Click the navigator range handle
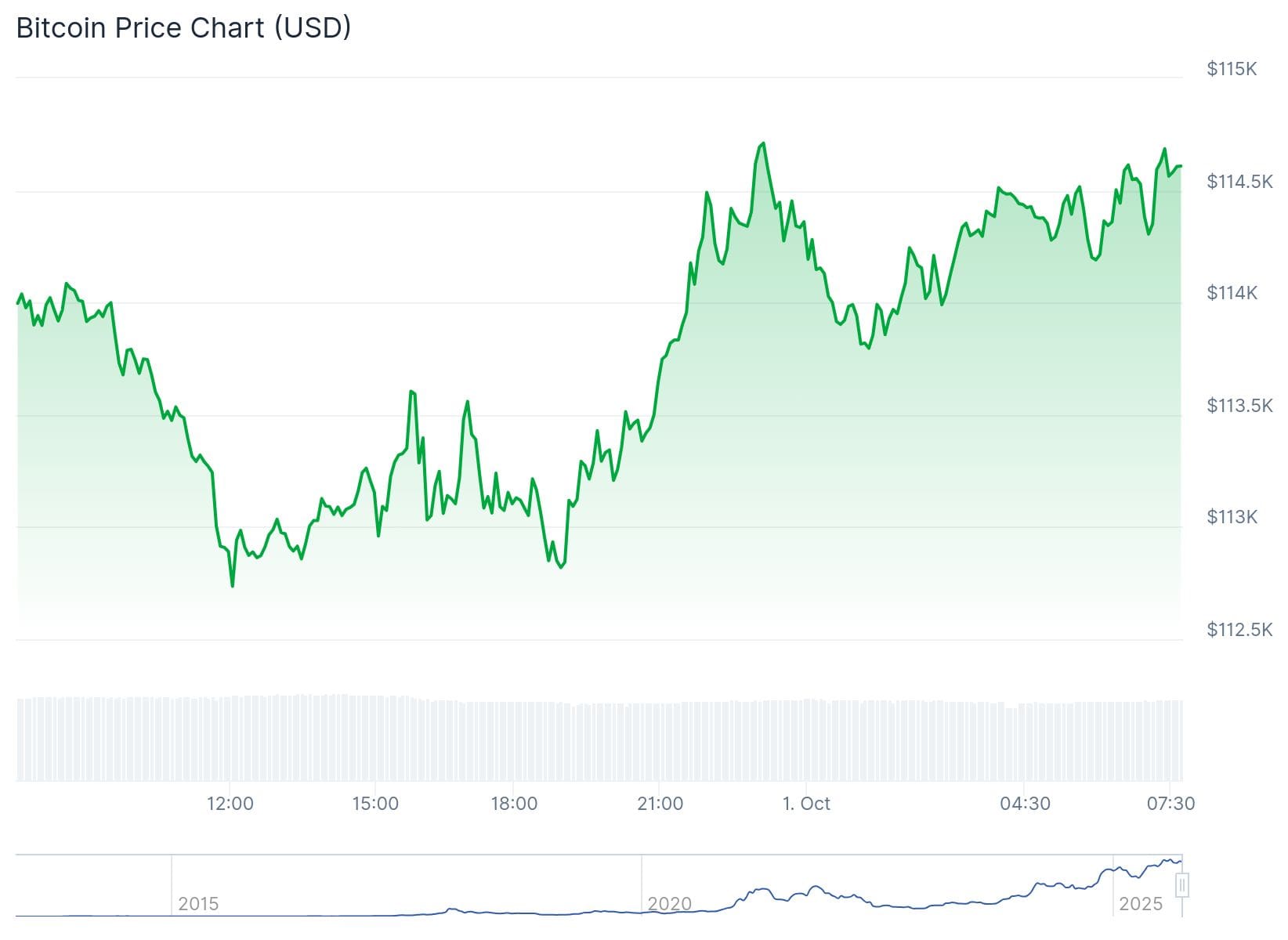 tap(1182, 885)
